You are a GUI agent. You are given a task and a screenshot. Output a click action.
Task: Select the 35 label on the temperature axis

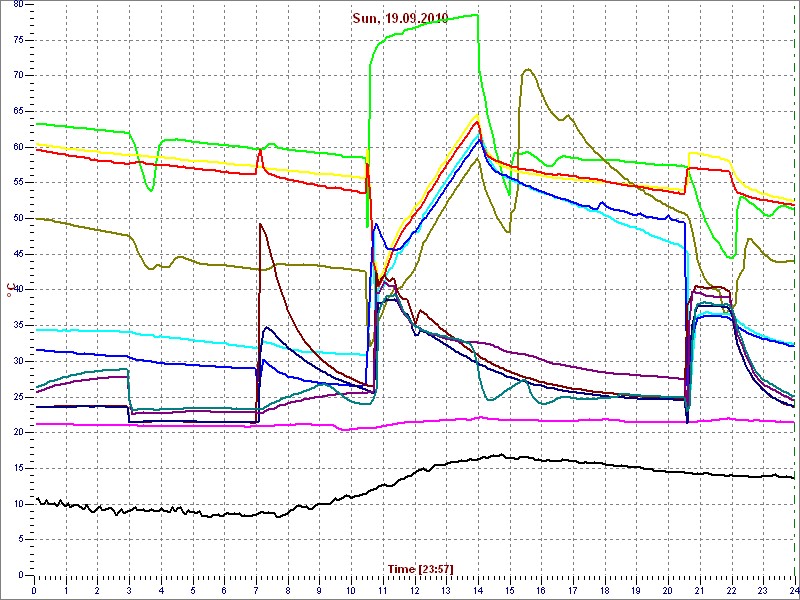coord(17,326)
